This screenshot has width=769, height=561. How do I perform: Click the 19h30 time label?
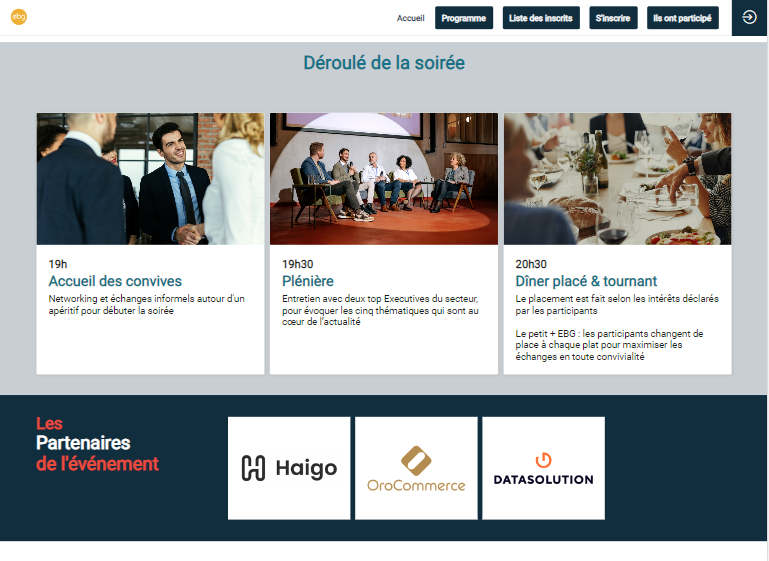click(x=297, y=264)
